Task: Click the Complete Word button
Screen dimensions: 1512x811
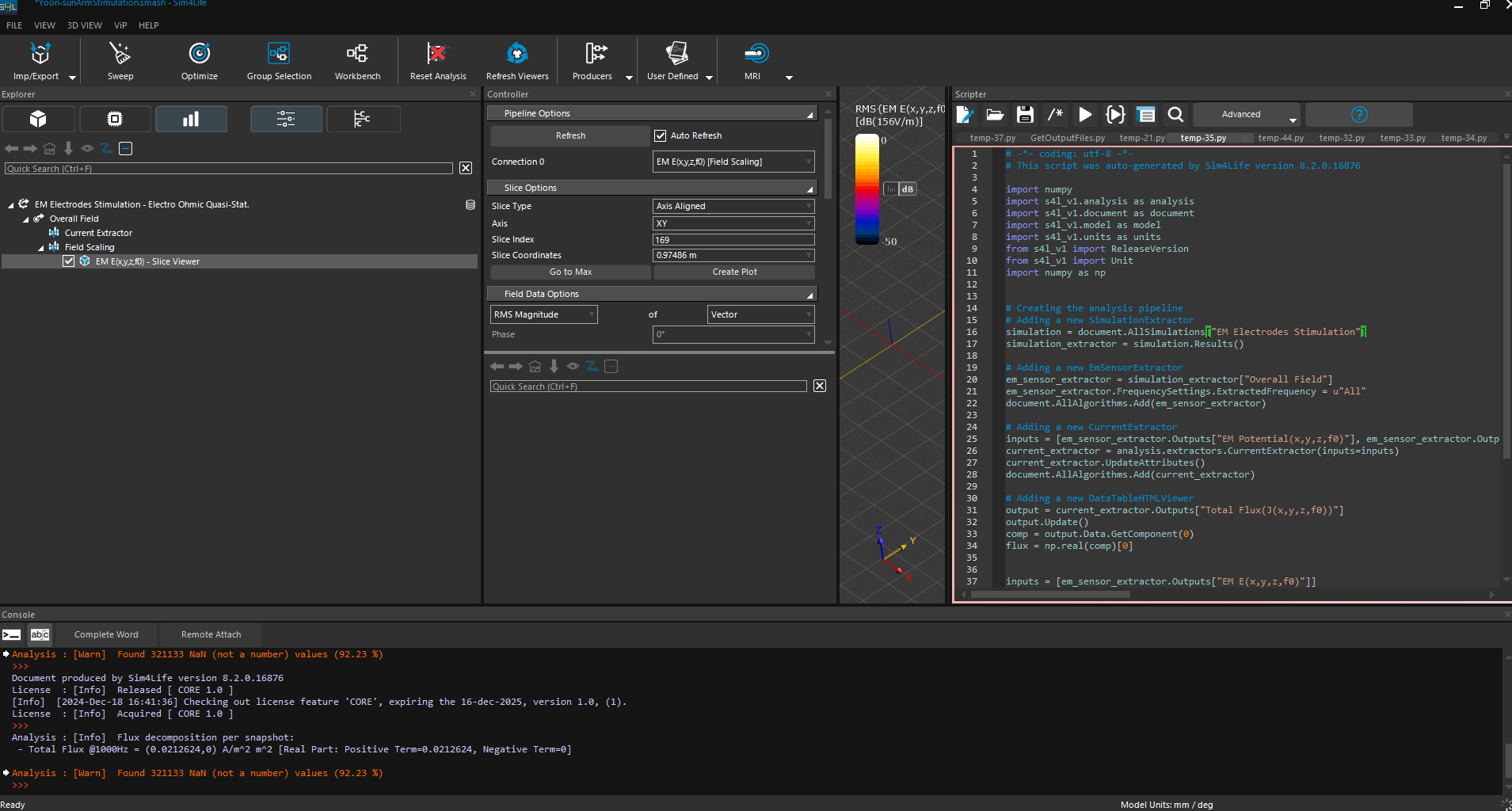Action: click(106, 634)
